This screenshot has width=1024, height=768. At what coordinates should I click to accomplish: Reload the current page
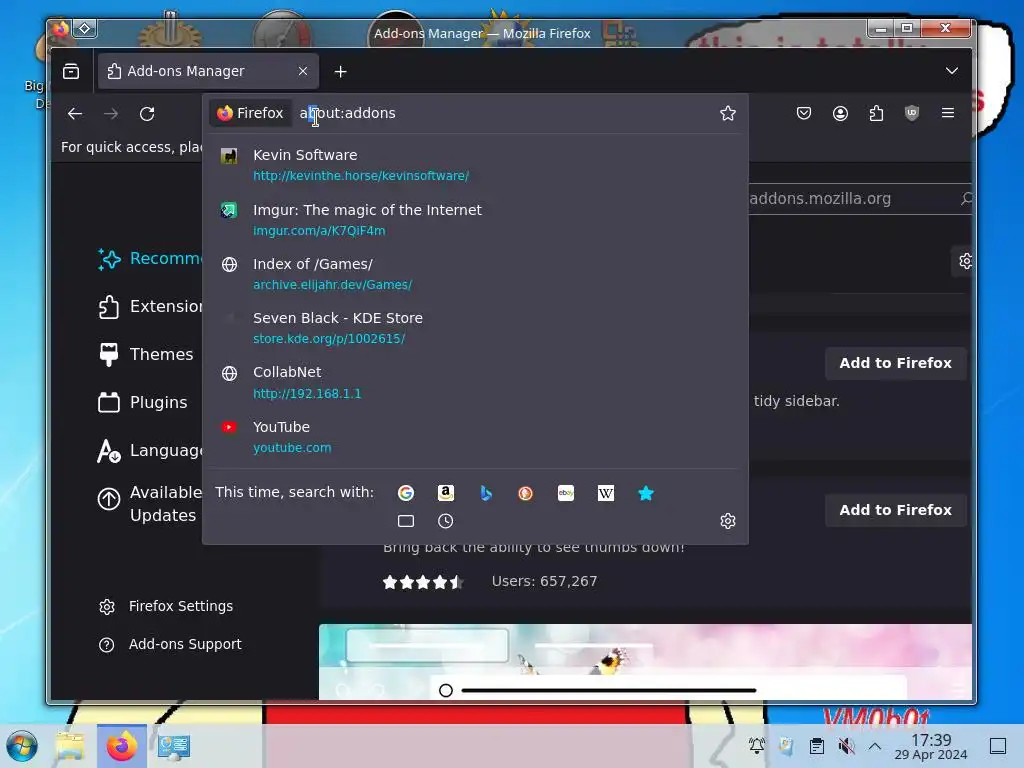pyautogui.click(x=147, y=114)
